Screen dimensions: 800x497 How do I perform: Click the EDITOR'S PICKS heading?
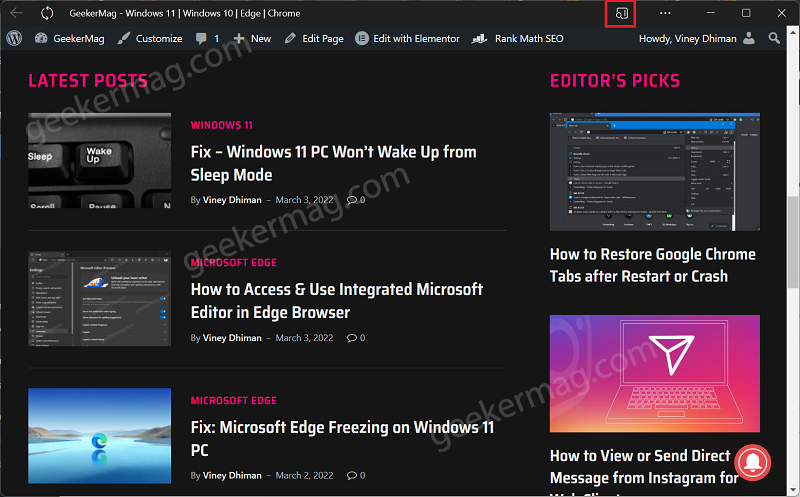tap(615, 81)
